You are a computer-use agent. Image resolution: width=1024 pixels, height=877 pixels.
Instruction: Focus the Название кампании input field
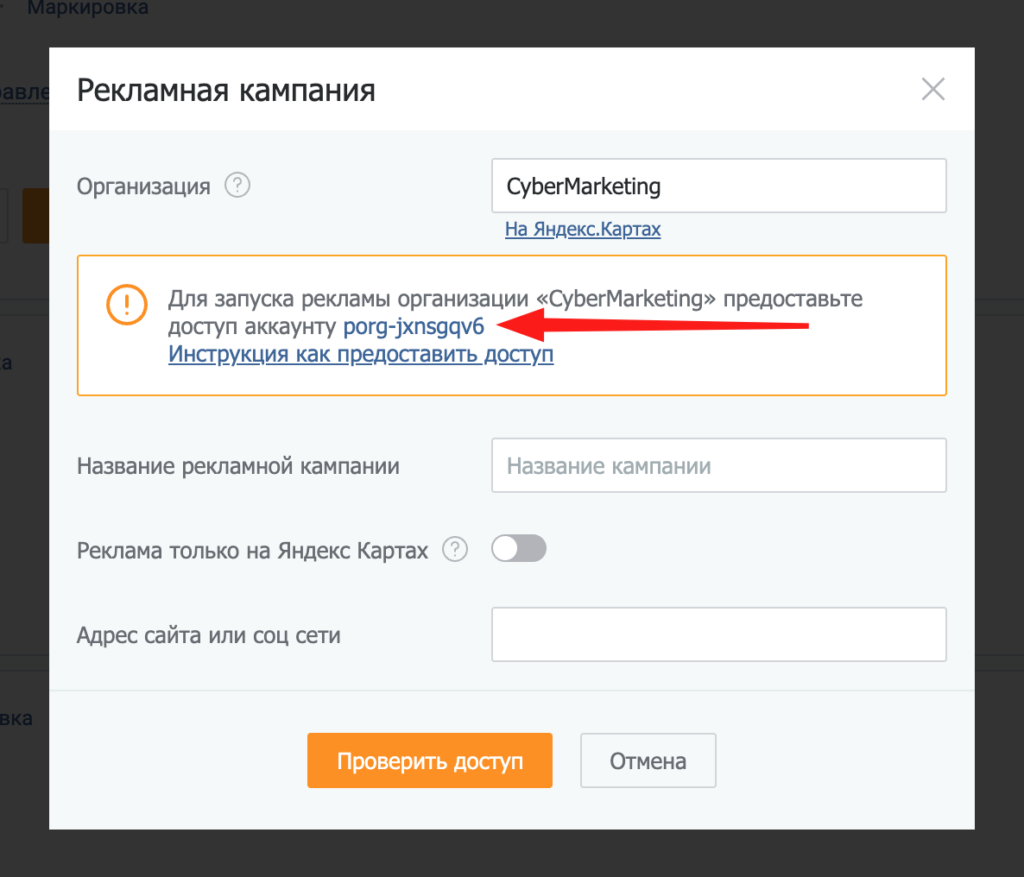point(718,465)
